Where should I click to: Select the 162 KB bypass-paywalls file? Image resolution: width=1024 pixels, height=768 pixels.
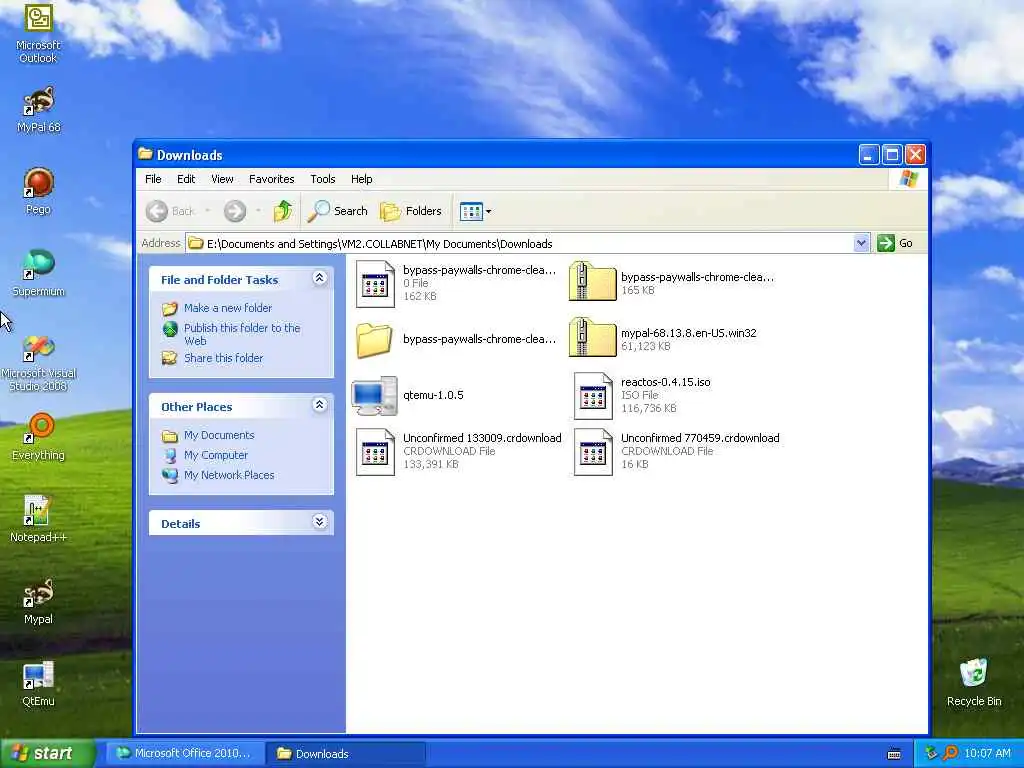coord(456,283)
